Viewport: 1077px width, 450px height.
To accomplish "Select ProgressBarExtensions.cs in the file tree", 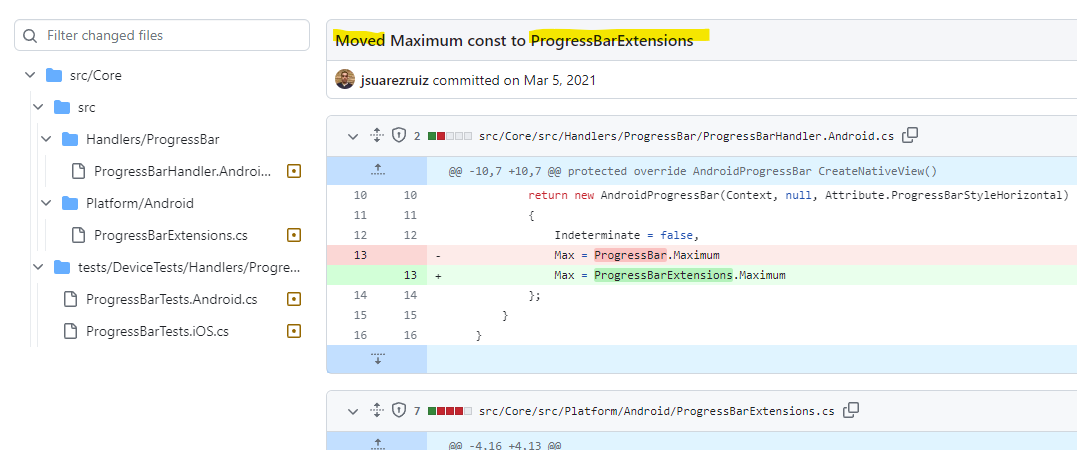I will coord(170,235).
